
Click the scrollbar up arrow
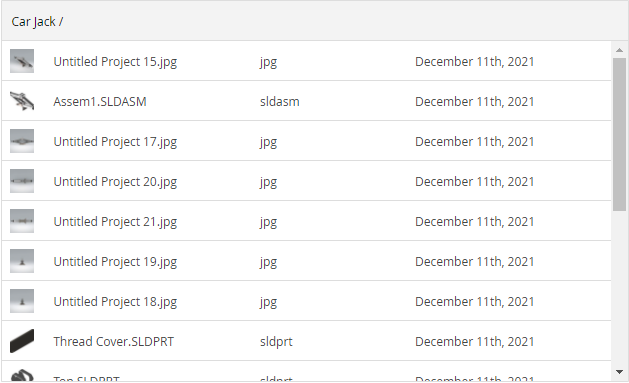pyautogui.click(x=619, y=50)
